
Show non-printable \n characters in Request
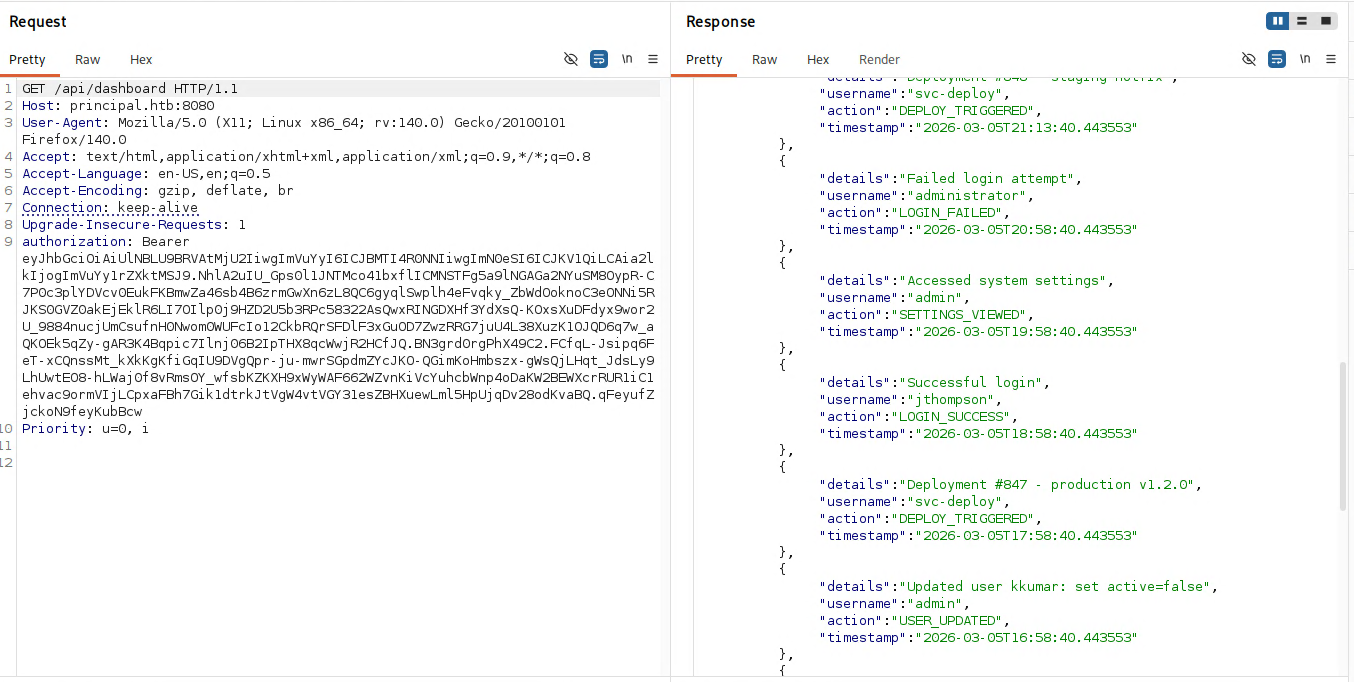coord(627,59)
